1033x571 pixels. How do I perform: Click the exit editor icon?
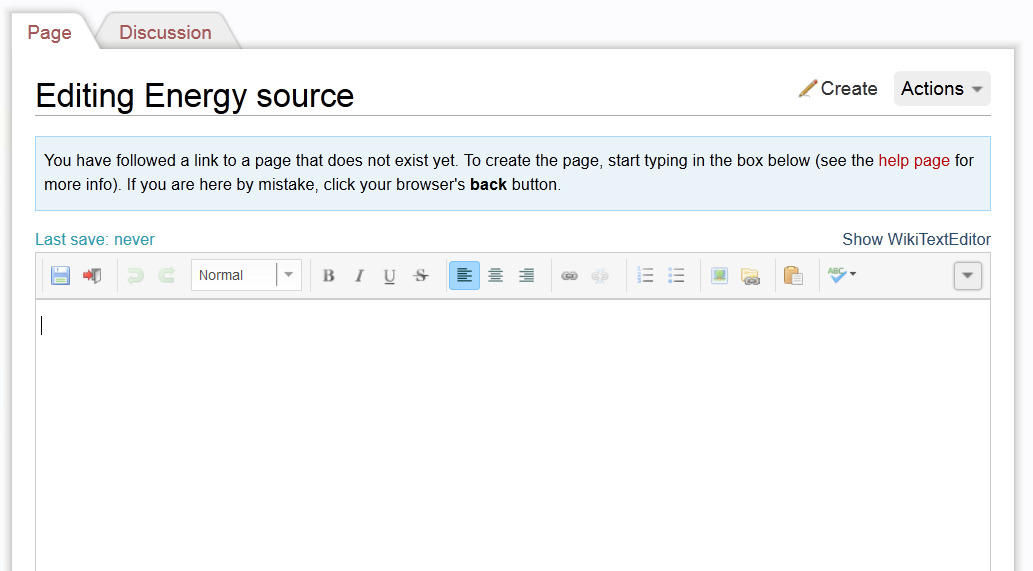pyautogui.click(x=92, y=276)
